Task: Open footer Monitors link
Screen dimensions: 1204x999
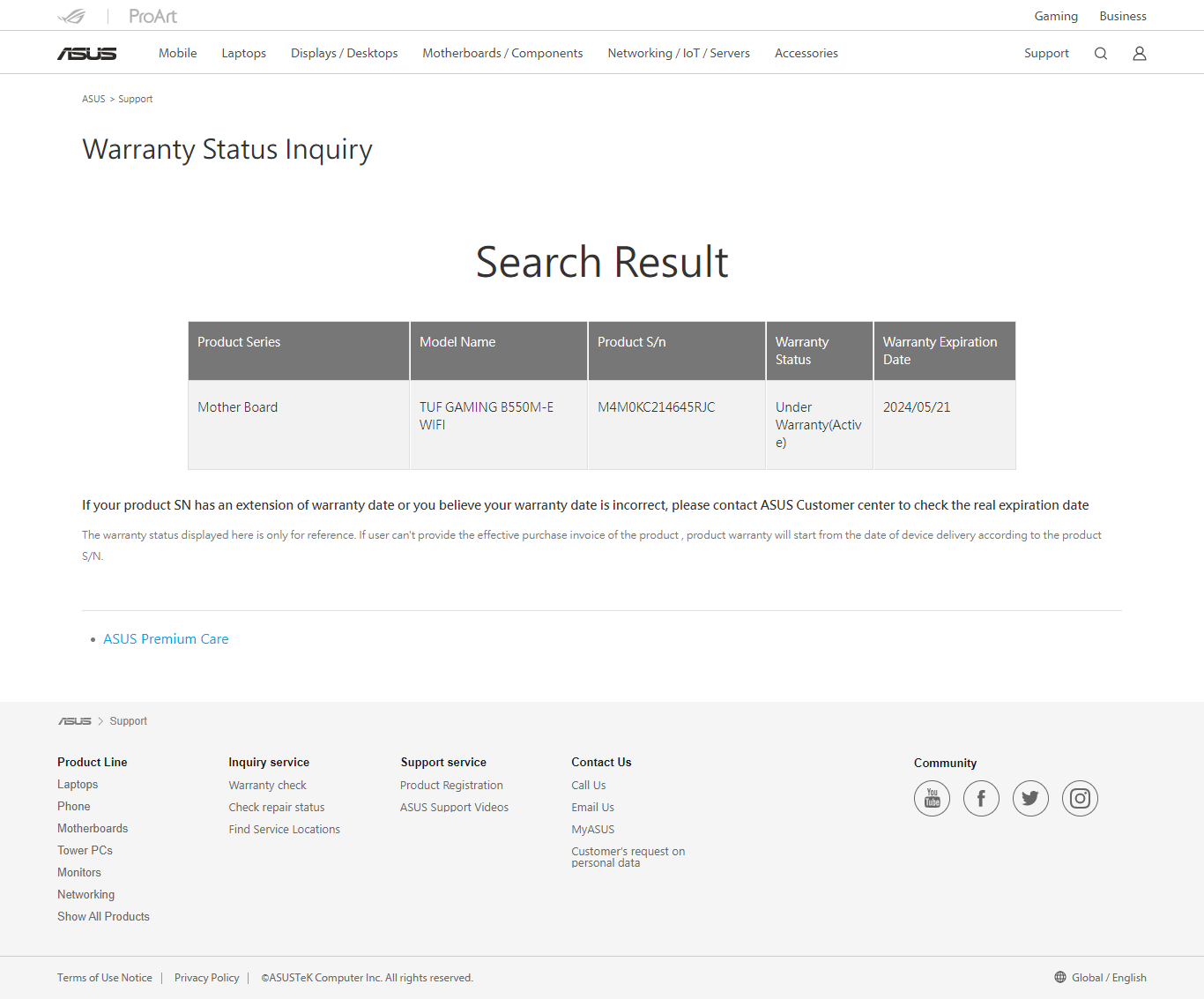Action: (x=79, y=873)
